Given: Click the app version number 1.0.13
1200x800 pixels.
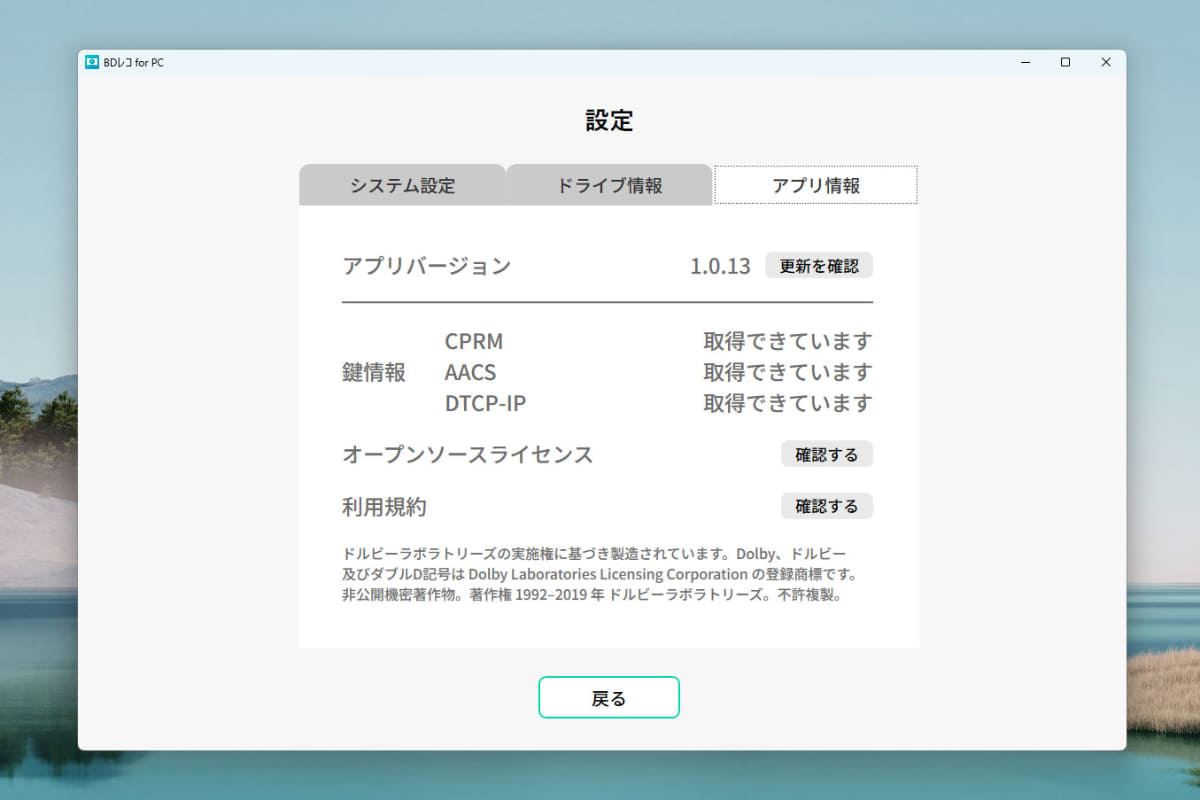Looking at the screenshot, I should pyautogui.click(x=723, y=266).
